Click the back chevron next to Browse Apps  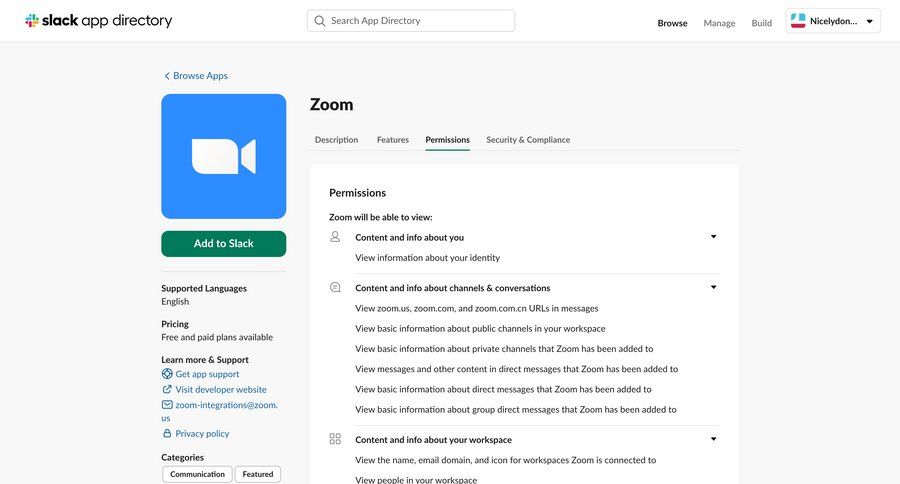(x=167, y=76)
